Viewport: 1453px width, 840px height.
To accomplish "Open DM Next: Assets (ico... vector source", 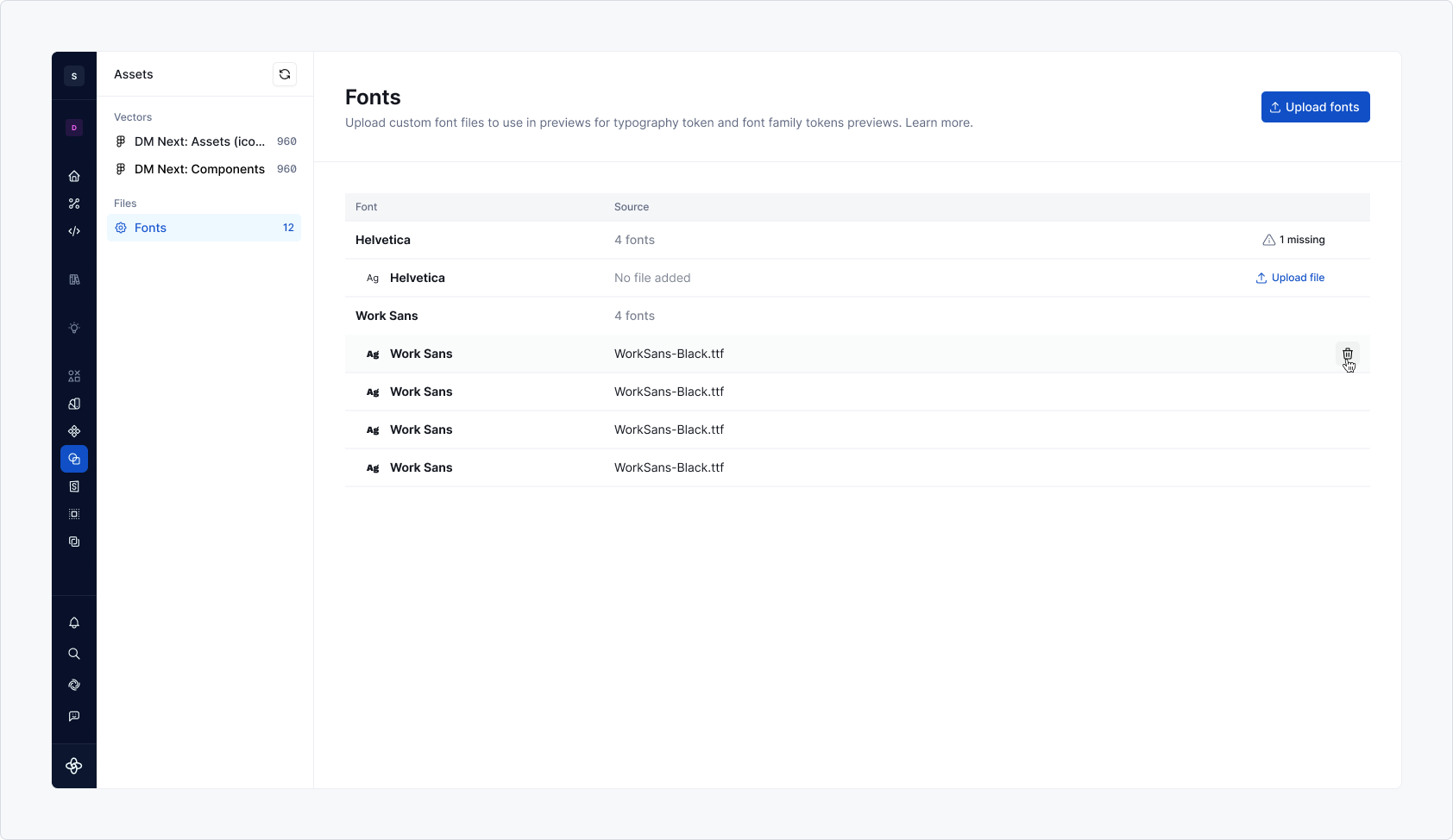I will [204, 141].
